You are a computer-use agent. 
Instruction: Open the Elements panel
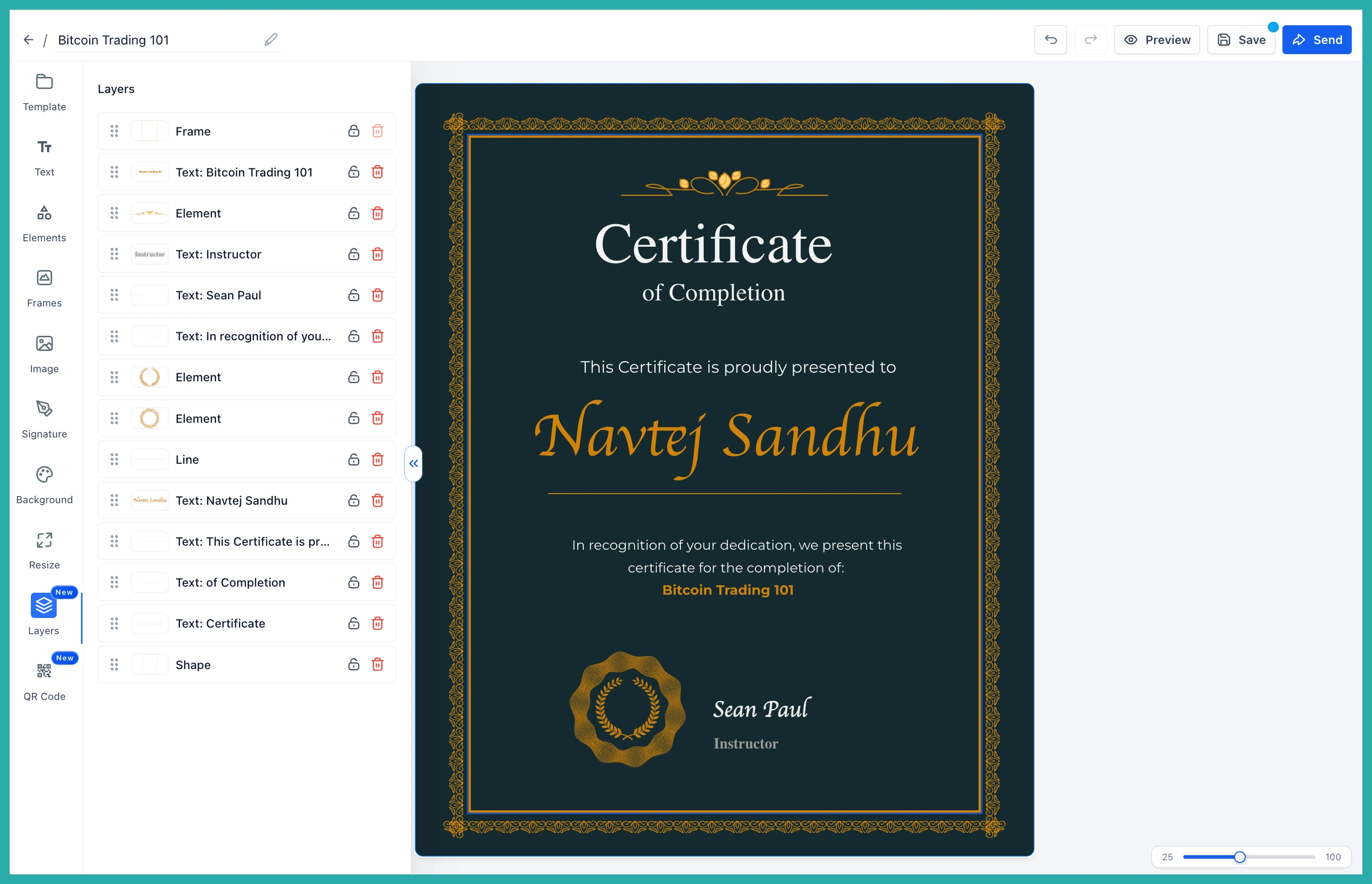(x=44, y=224)
